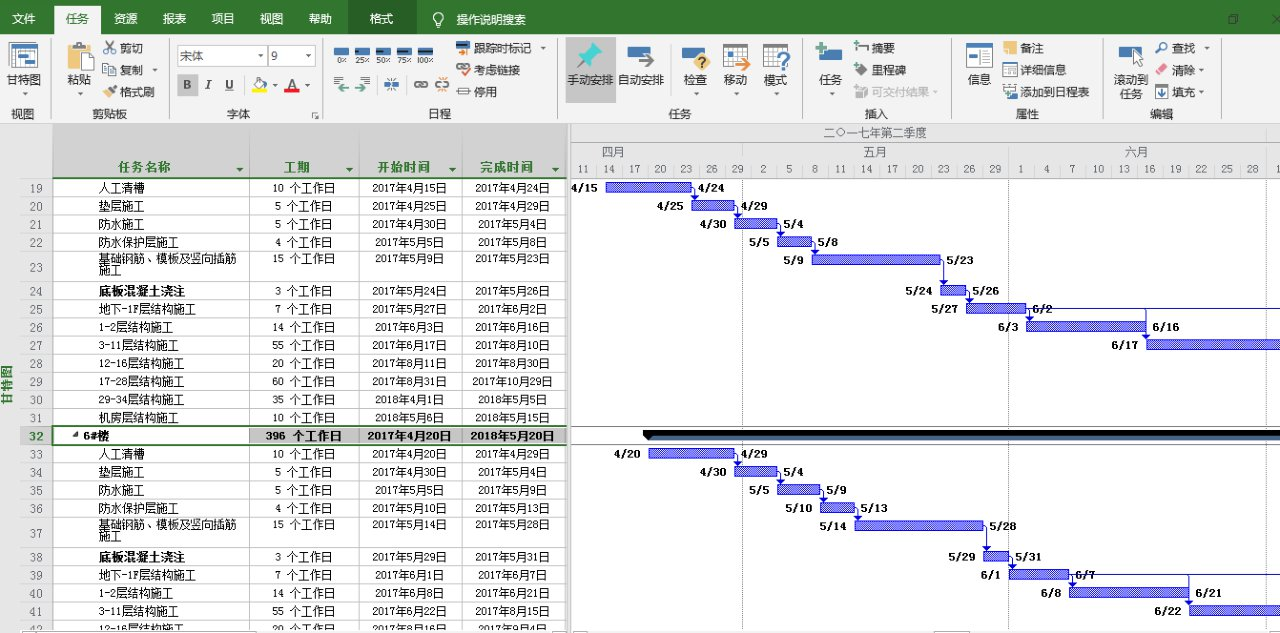Image resolution: width=1280 pixels, height=633 pixels.
Task: Collapse the 6#楼 summary task
Action: coord(75,435)
